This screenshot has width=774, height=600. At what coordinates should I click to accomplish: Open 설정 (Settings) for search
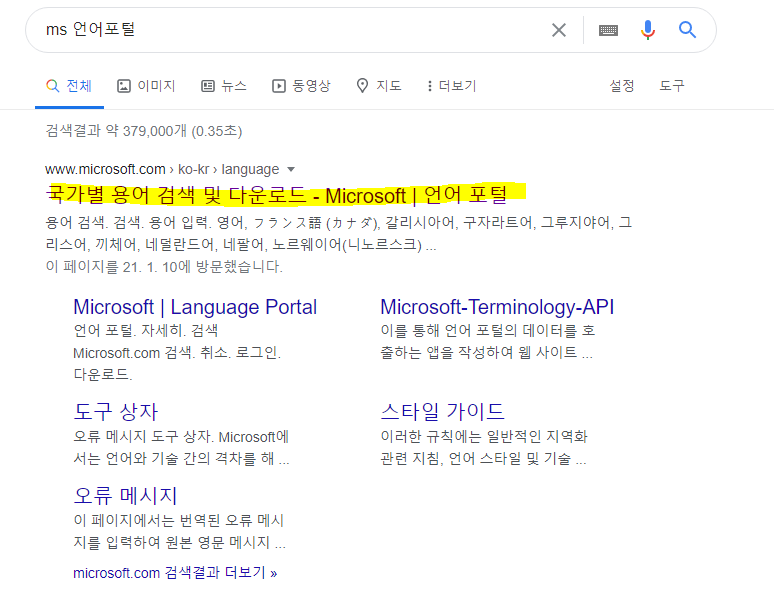[x=621, y=86]
